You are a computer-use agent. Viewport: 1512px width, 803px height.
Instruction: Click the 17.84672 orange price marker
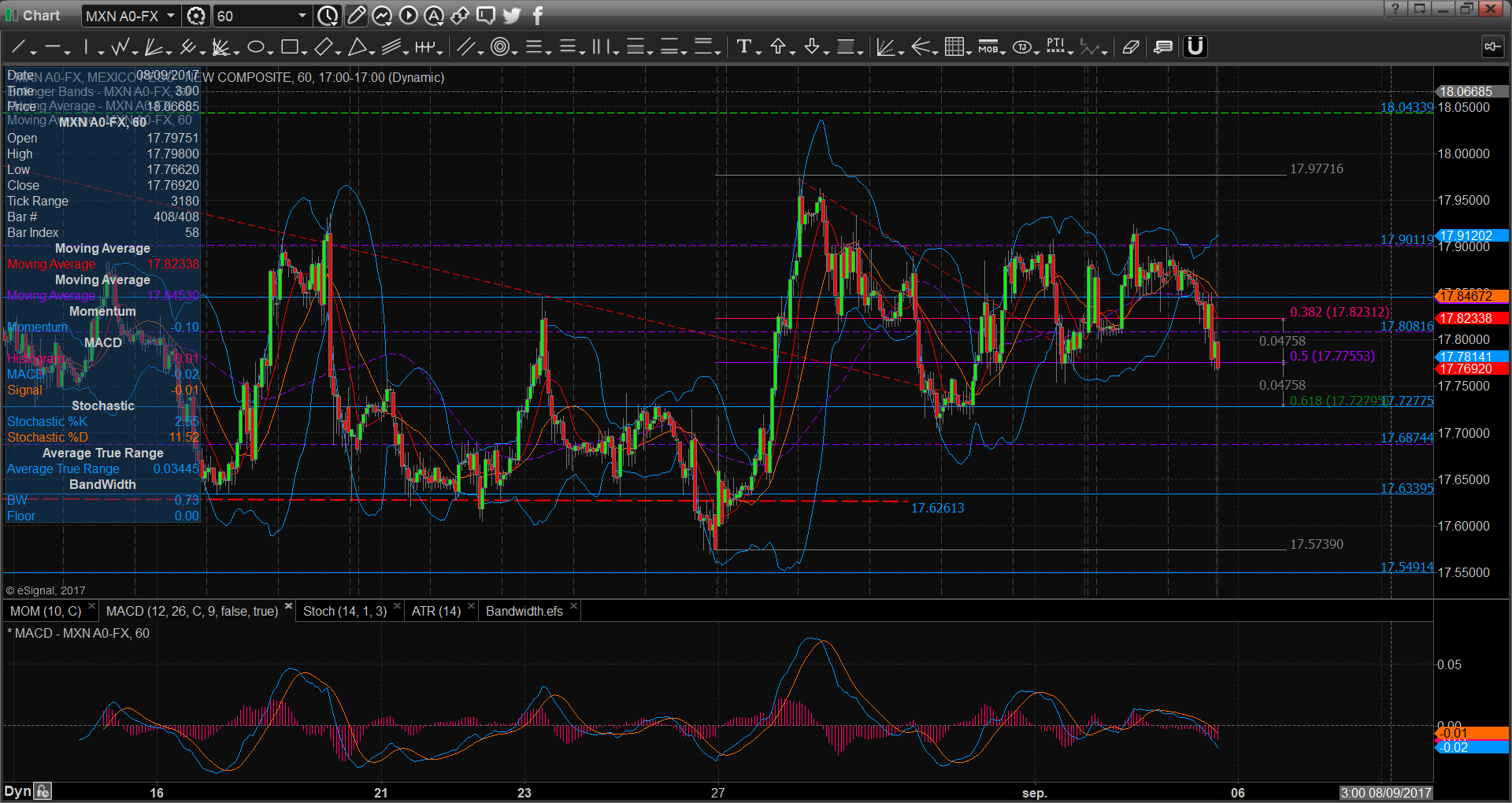pyautogui.click(x=1472, y=296)
